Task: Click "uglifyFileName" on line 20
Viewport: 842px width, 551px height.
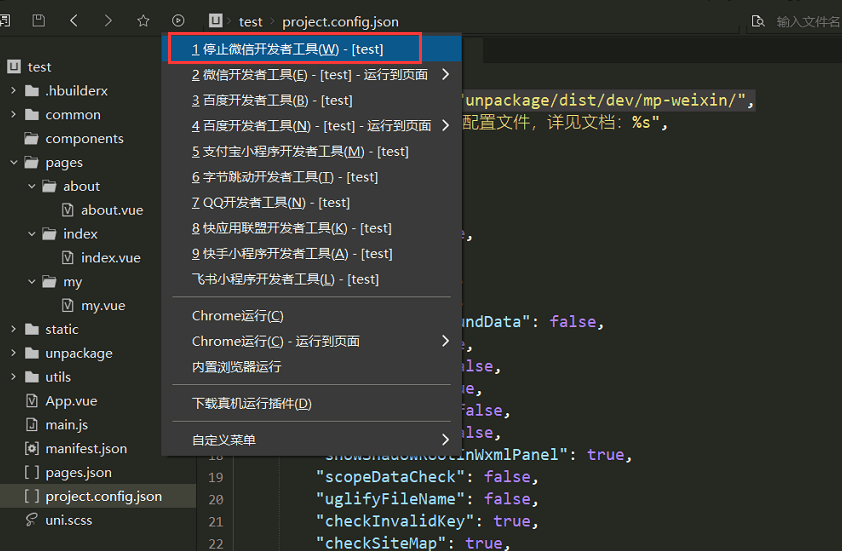Action: click(390, 499)
